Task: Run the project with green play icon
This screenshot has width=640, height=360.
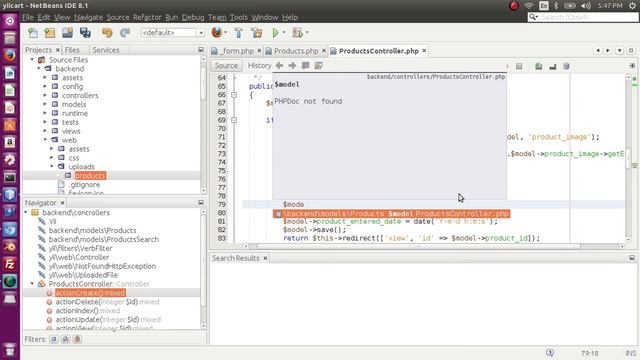Action: click(276, 33)
